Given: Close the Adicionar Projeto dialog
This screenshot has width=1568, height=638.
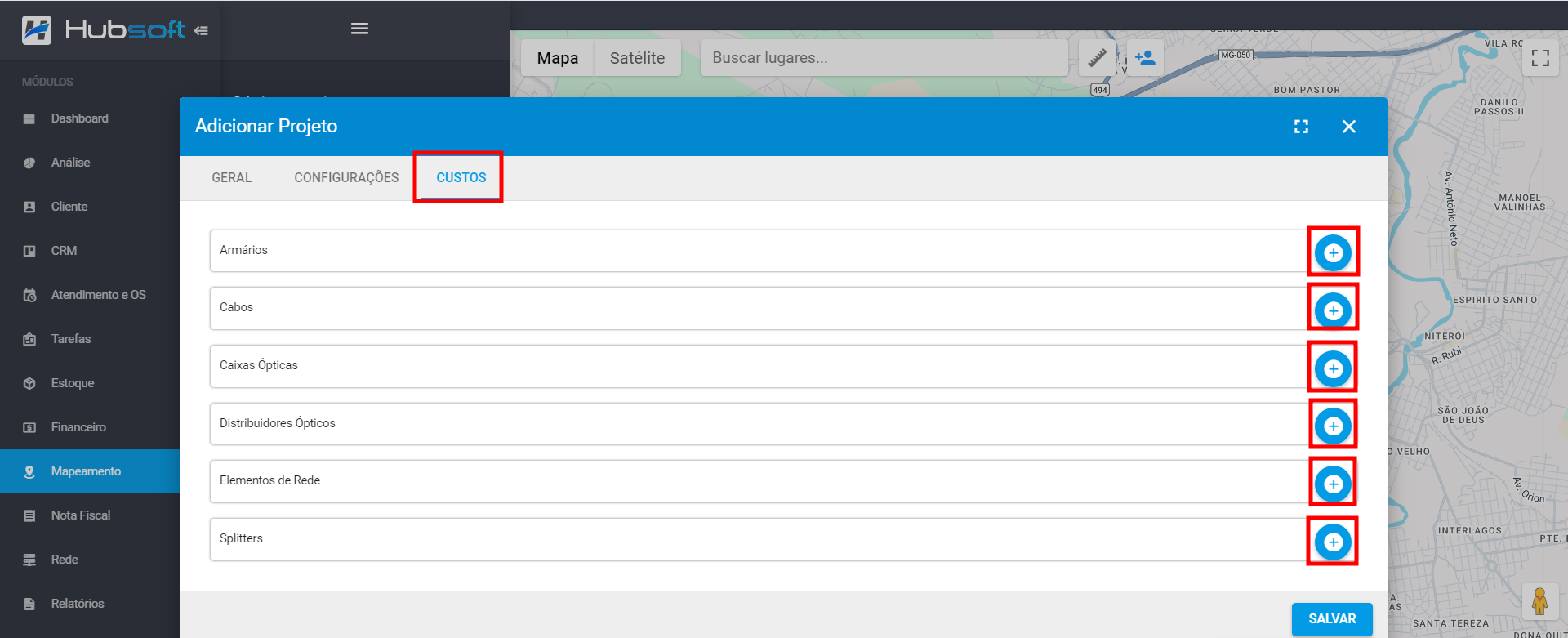Looking at the screenshot, I should (x=1349, y=127).
